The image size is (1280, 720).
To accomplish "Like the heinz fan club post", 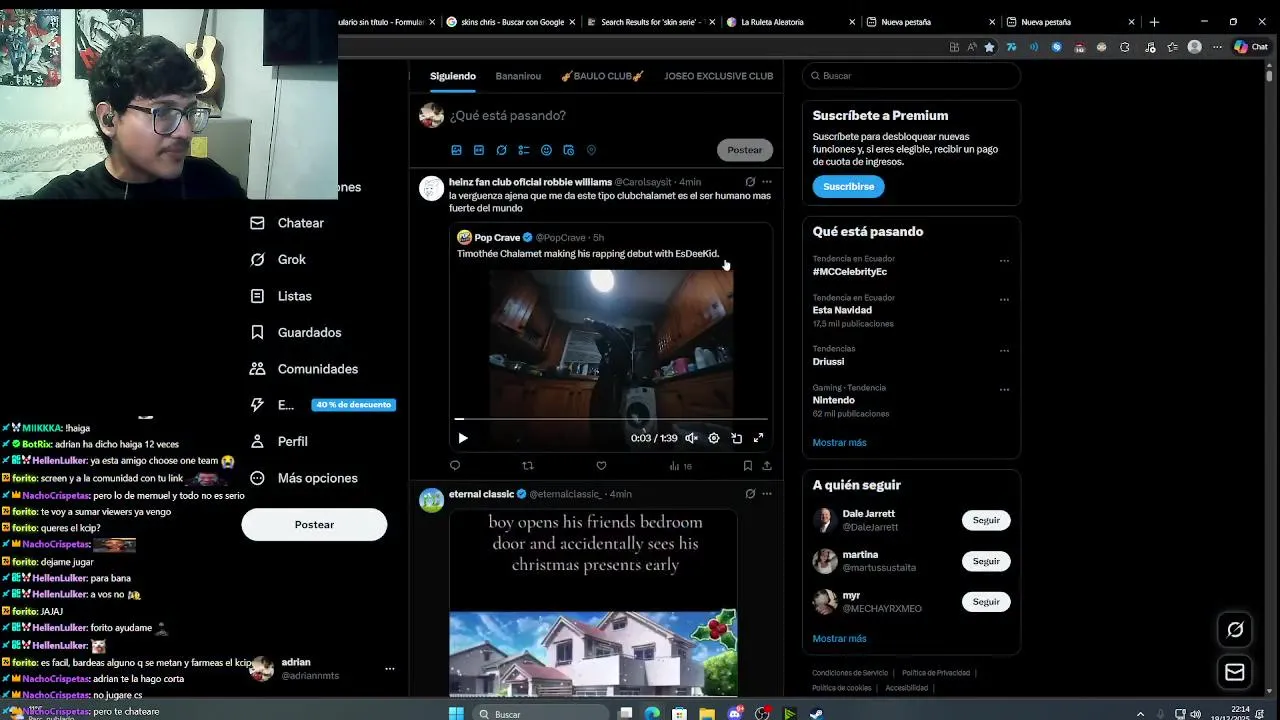I will (x=601, y=465).
